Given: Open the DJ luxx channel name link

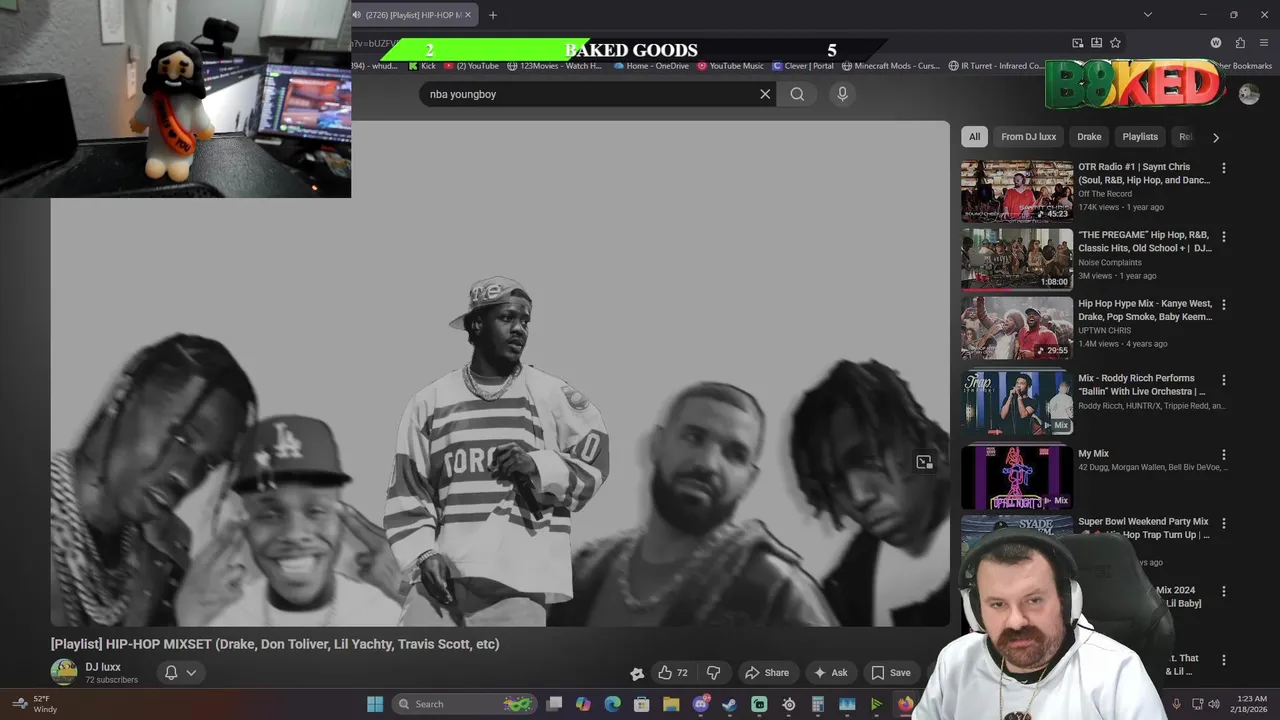Looking at the screenshot, I should (103, 667).
